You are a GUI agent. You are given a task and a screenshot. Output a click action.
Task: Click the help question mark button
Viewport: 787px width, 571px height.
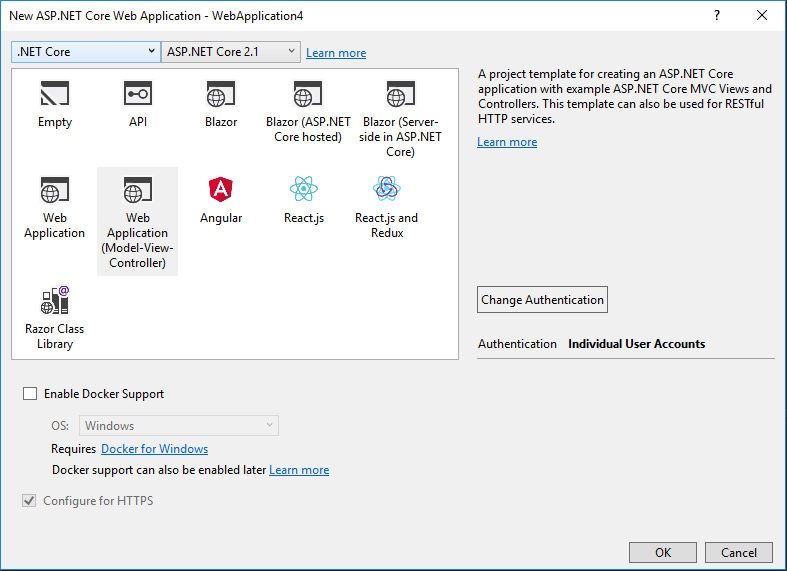(717, 16)
